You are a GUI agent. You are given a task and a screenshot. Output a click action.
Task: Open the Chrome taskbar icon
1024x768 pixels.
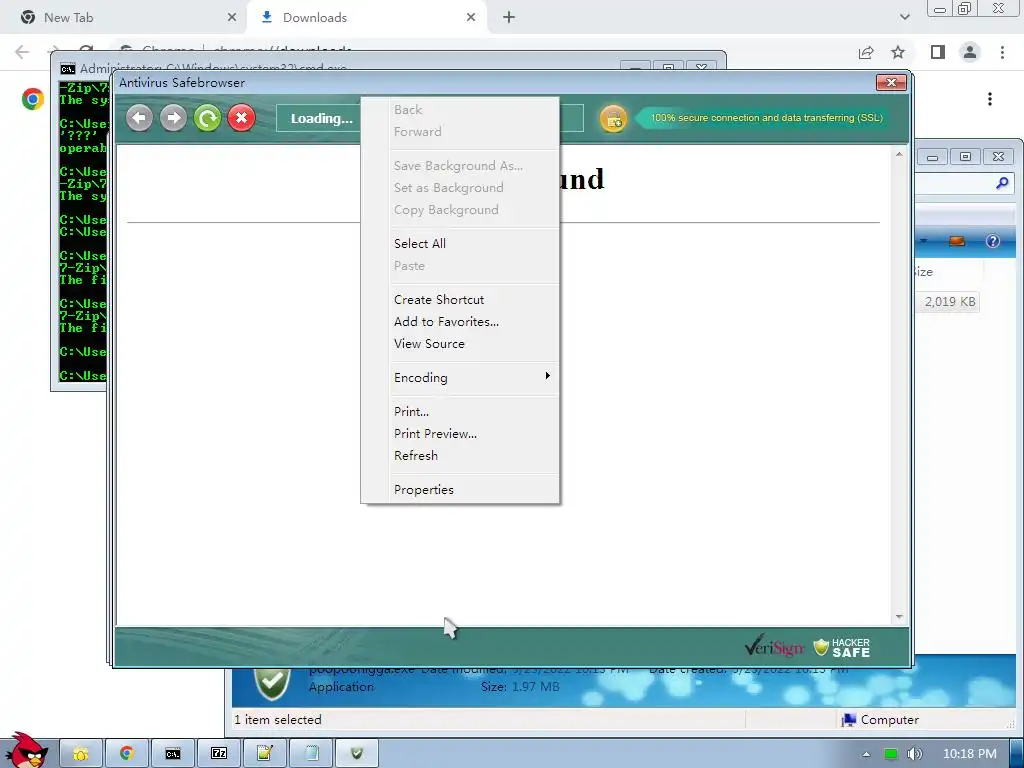(x=127, y=754)
